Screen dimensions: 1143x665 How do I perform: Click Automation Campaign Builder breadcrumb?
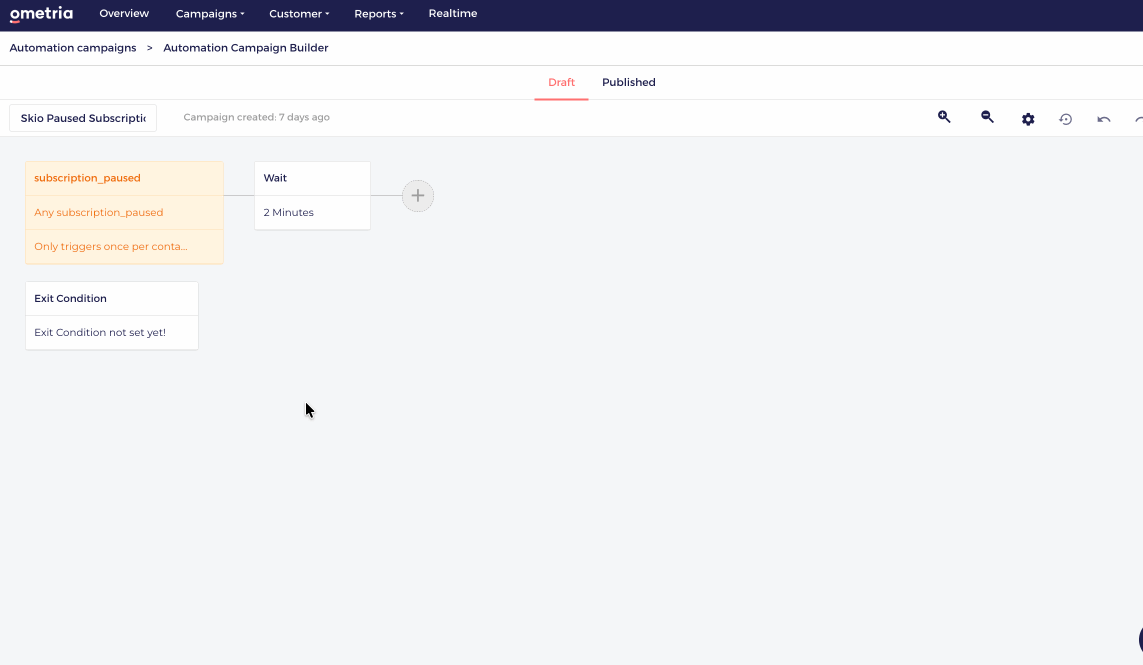246,47
